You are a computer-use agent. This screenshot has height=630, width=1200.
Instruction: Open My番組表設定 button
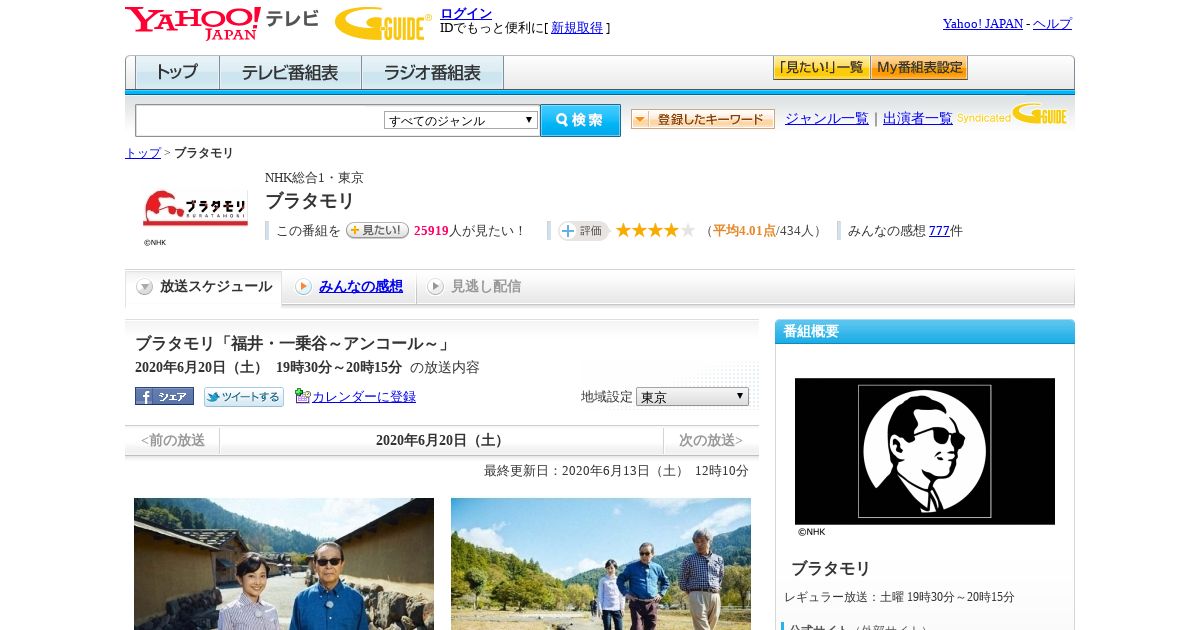(919, 68)
